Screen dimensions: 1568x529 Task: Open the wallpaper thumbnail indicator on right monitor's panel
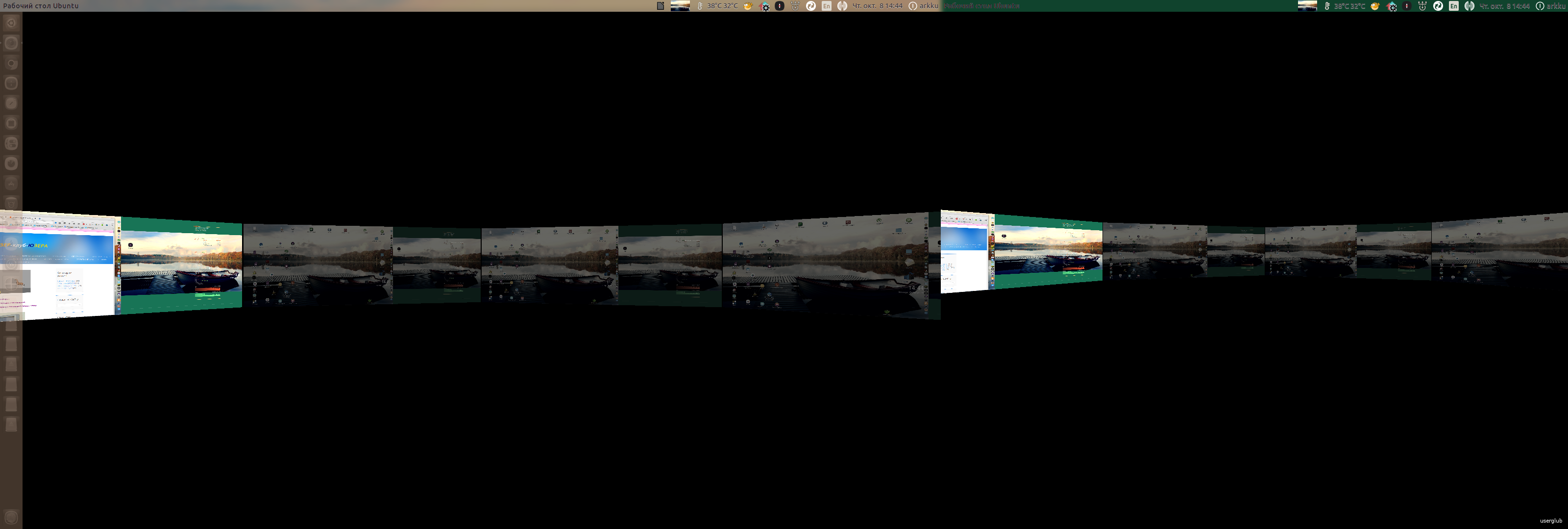(x=1307, y=6)
